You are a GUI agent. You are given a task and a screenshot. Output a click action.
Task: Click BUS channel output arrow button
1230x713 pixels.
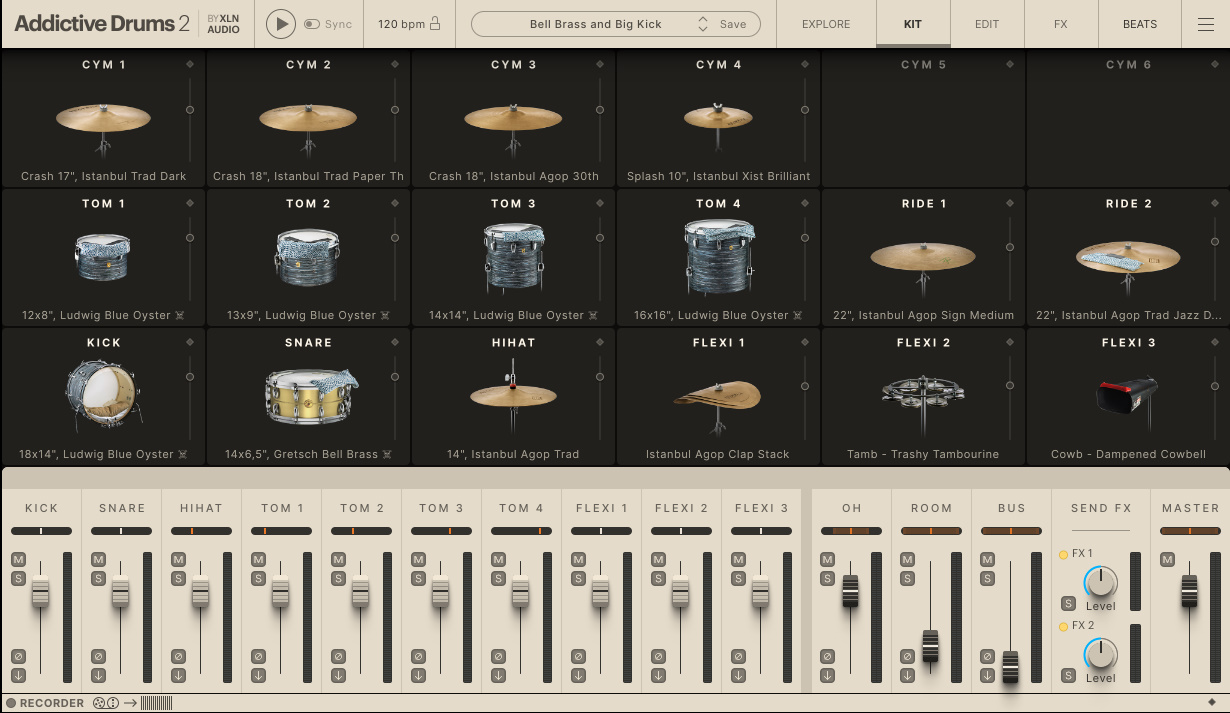(987, 675)
